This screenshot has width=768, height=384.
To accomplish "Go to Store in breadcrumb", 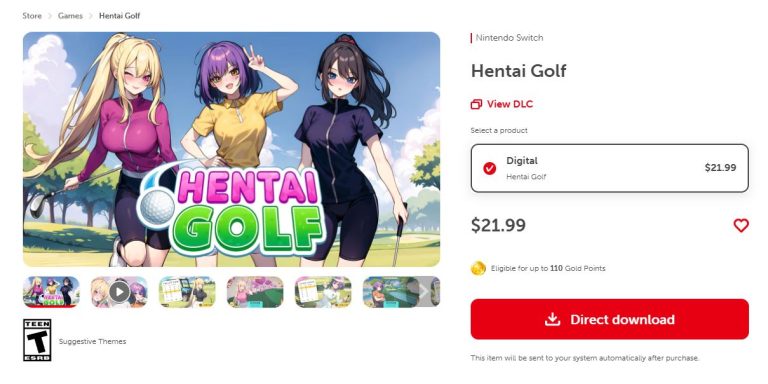I will coord(32,16).
